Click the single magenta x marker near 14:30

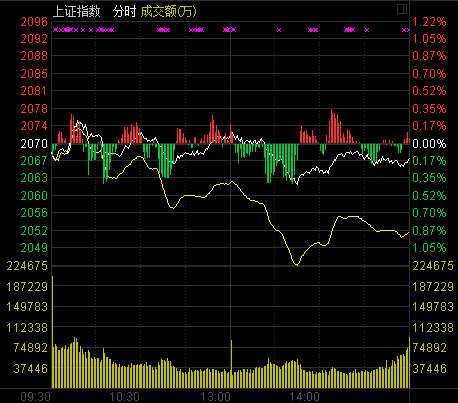(x=367, y=30)
